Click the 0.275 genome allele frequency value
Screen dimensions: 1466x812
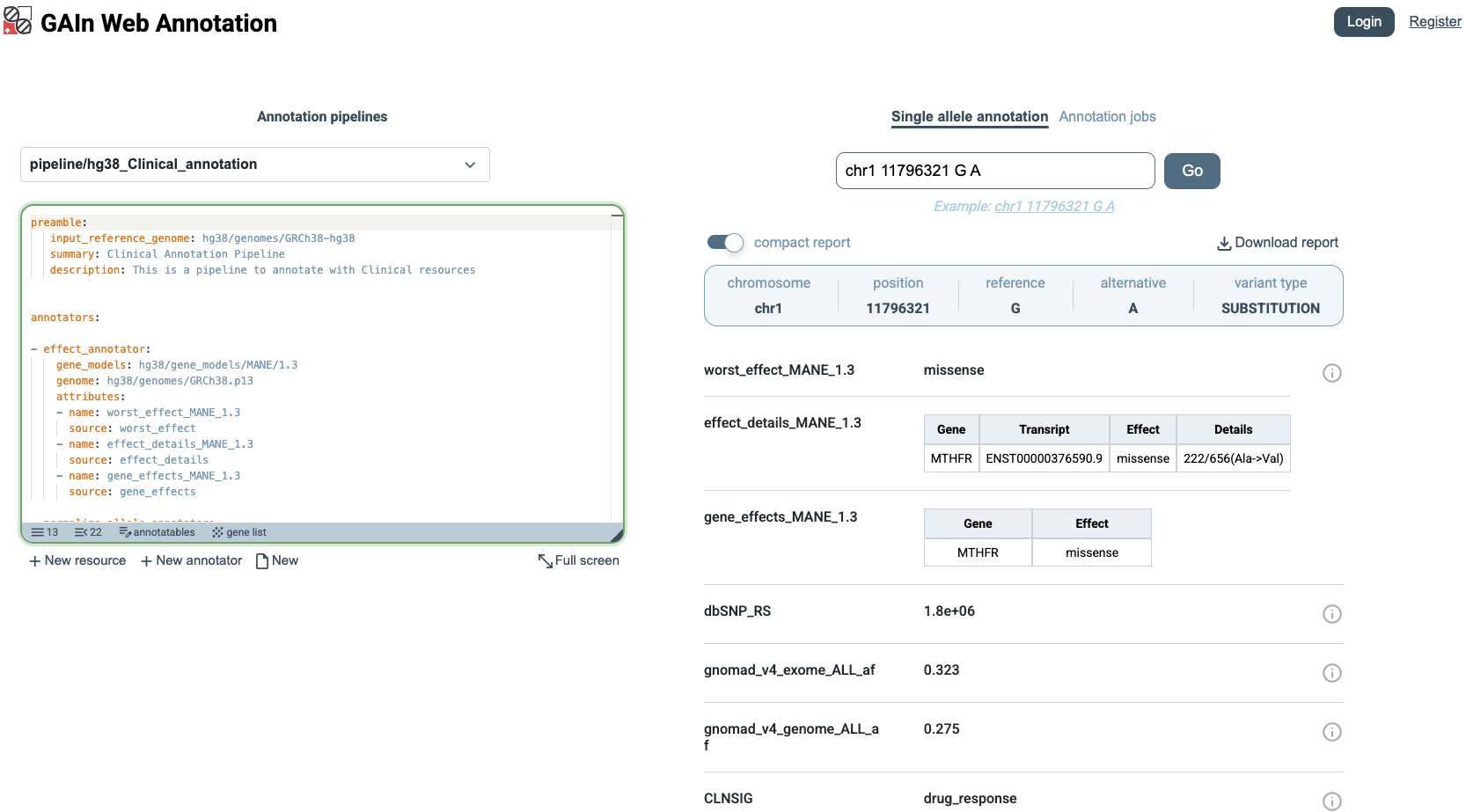click(x=942, y=729)
